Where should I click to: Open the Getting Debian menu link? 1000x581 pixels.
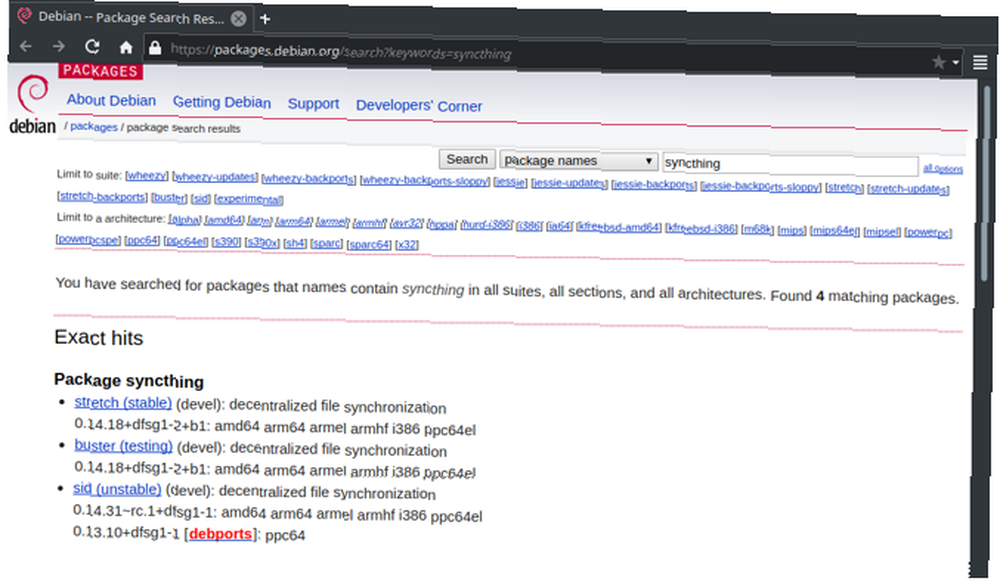coord(222,102)
